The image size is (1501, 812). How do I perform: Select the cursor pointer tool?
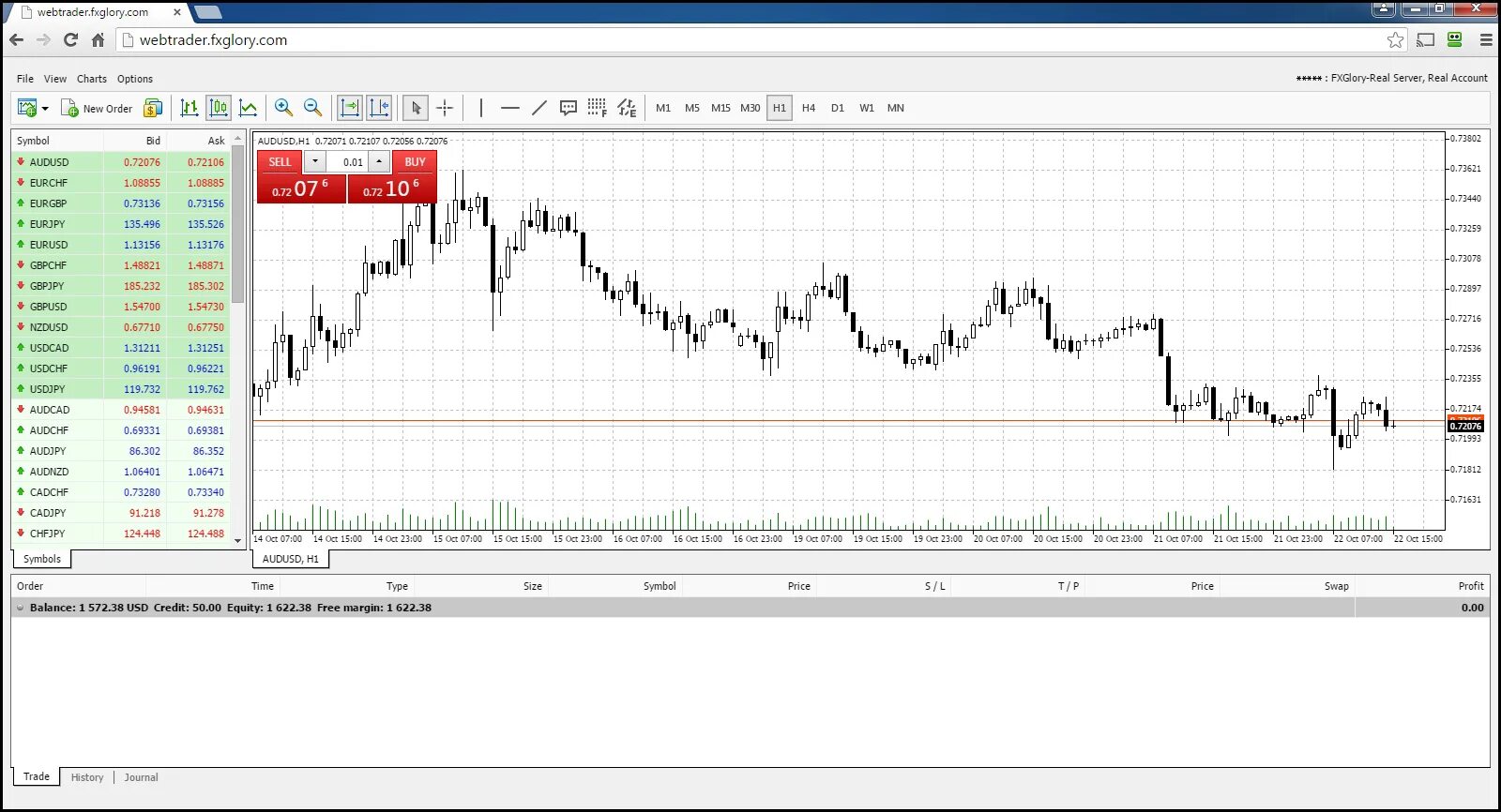pos(416,108)
